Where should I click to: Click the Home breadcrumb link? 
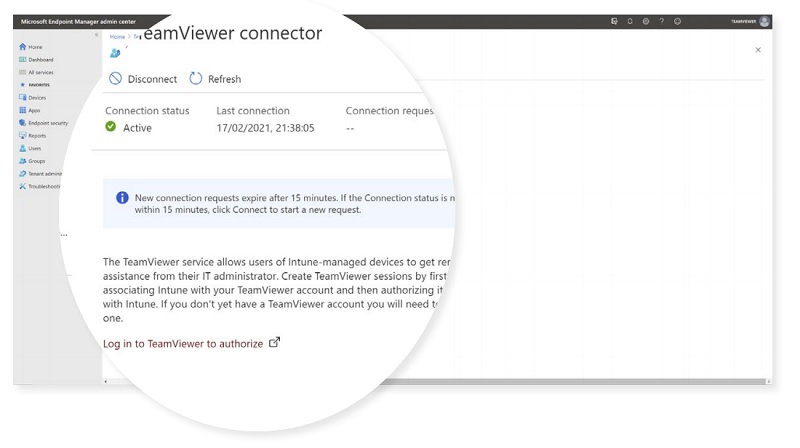pos(117,37)
